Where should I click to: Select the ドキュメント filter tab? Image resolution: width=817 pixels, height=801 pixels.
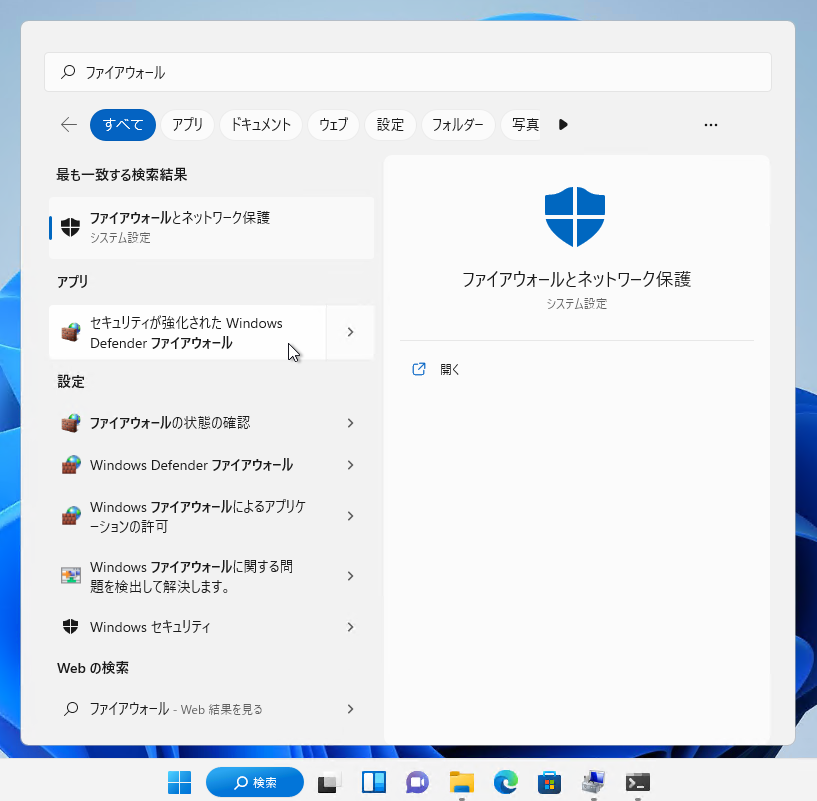pyautogui.click(x=260, y=125)
